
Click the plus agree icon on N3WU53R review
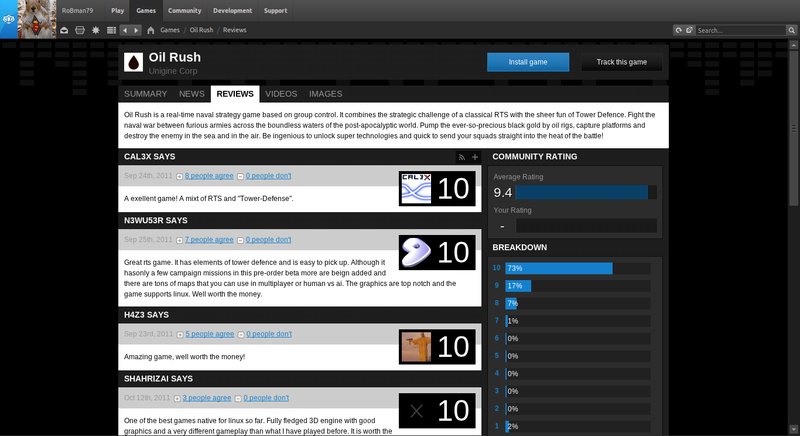pyautogui.click(x=180, y=240)
